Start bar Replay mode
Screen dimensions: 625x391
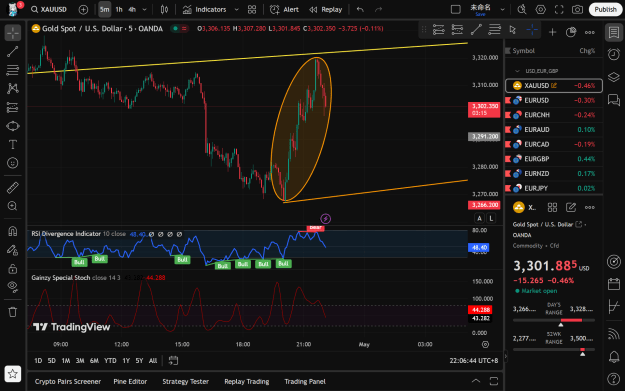click(x=326, y=10)
